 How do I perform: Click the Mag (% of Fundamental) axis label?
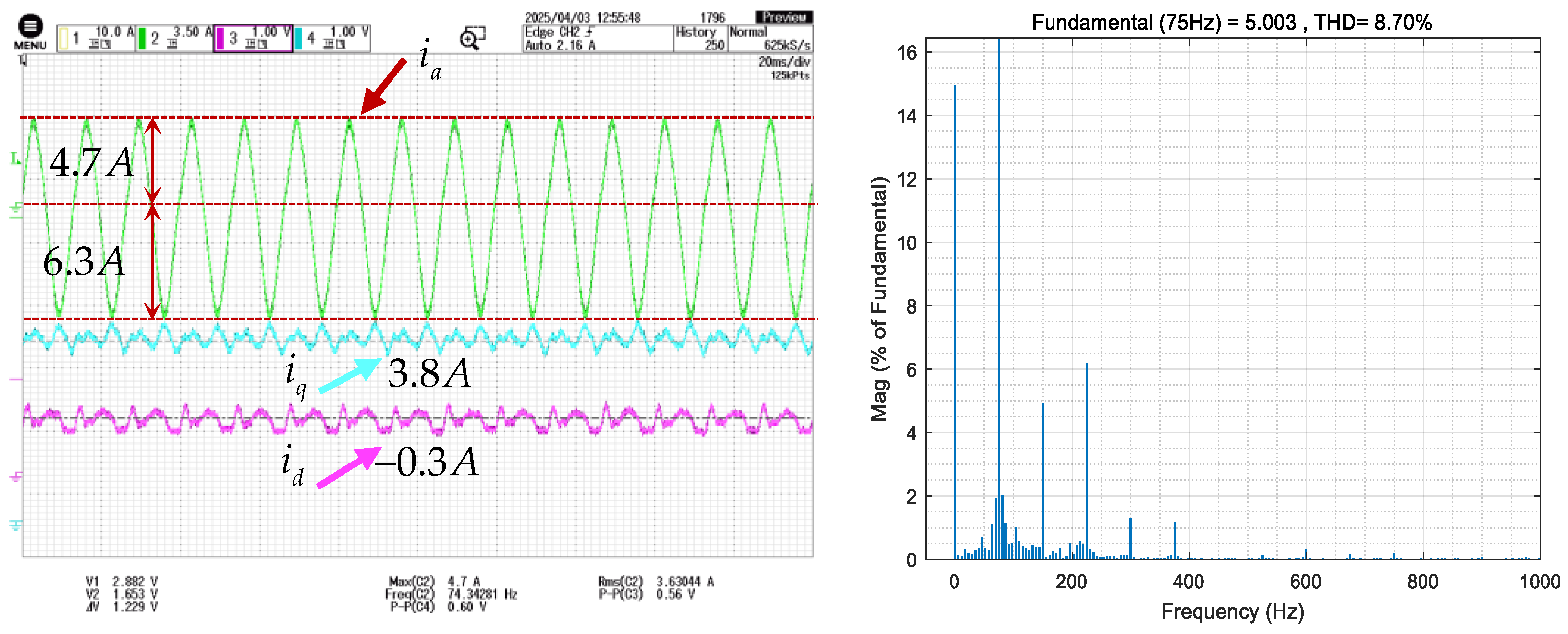(879, 299)
